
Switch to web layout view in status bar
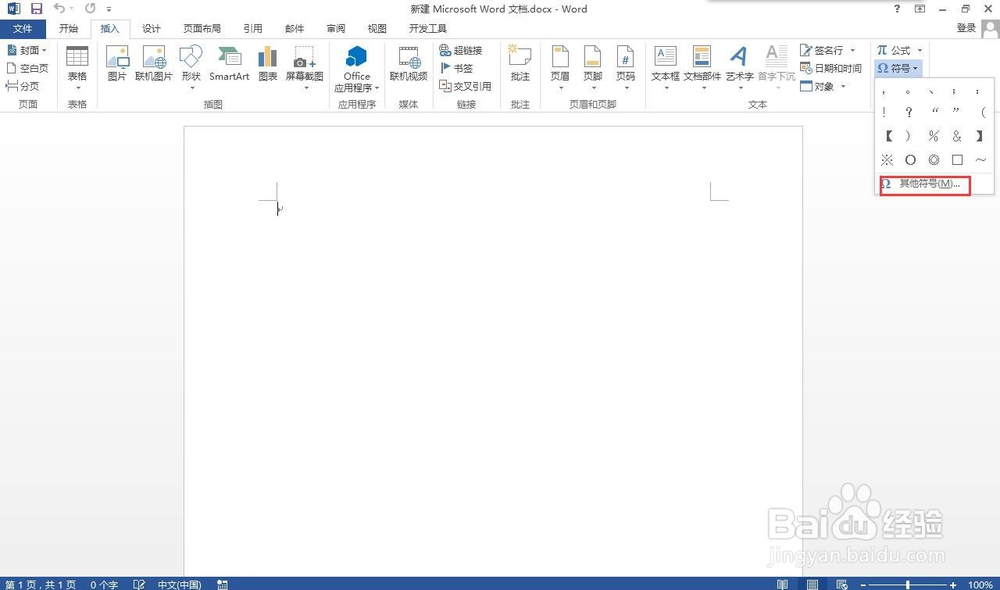tap(840, 584)
